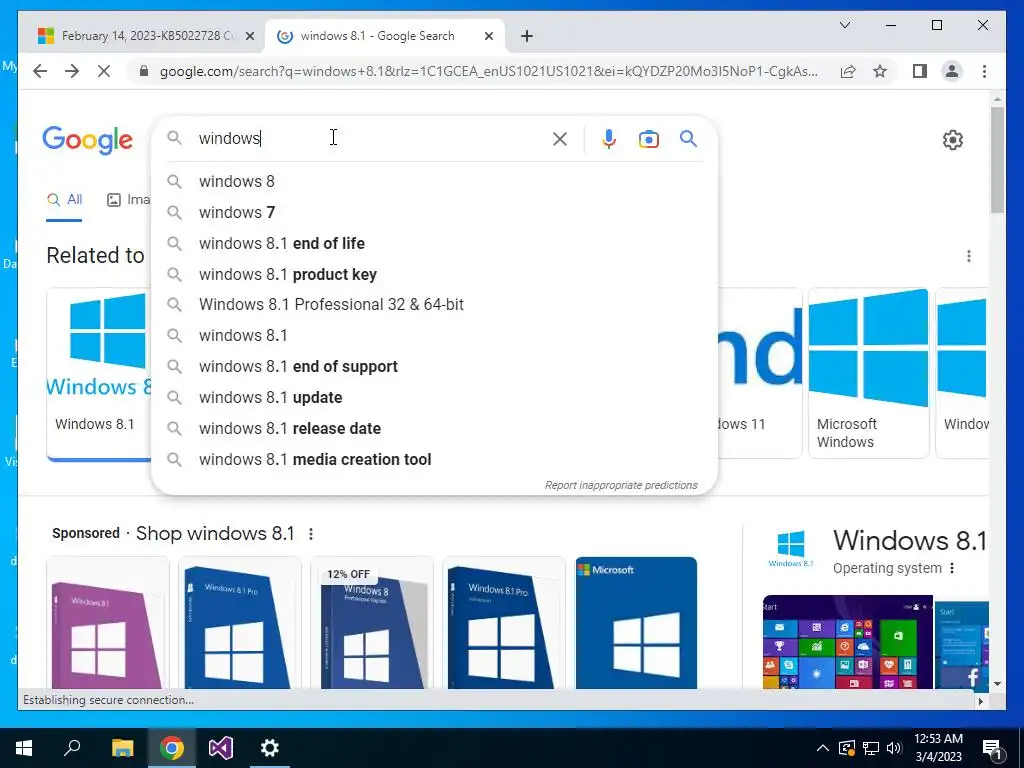Click the volume speaker tray icon
This screenshot has width=1024, height=768.
894,748
